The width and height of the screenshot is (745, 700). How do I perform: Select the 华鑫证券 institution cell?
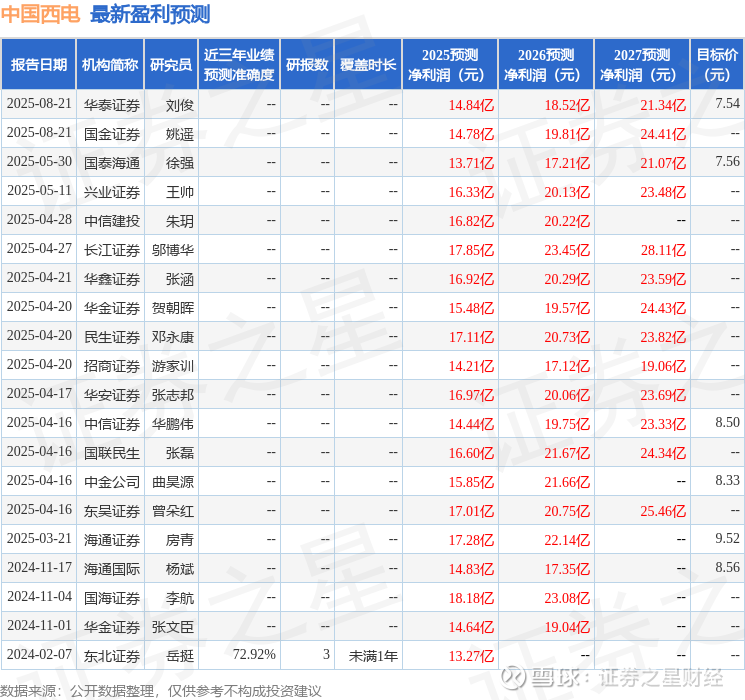click(112, 279)
